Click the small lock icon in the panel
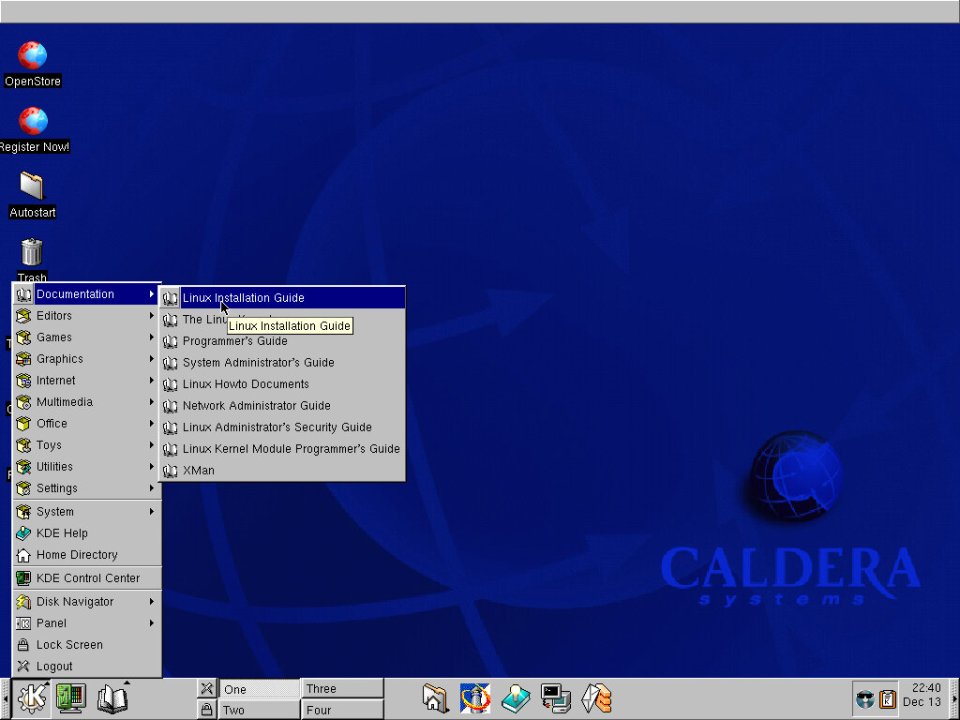The height and width of the screenshot is (720, 960). click(x=206, y=710)
